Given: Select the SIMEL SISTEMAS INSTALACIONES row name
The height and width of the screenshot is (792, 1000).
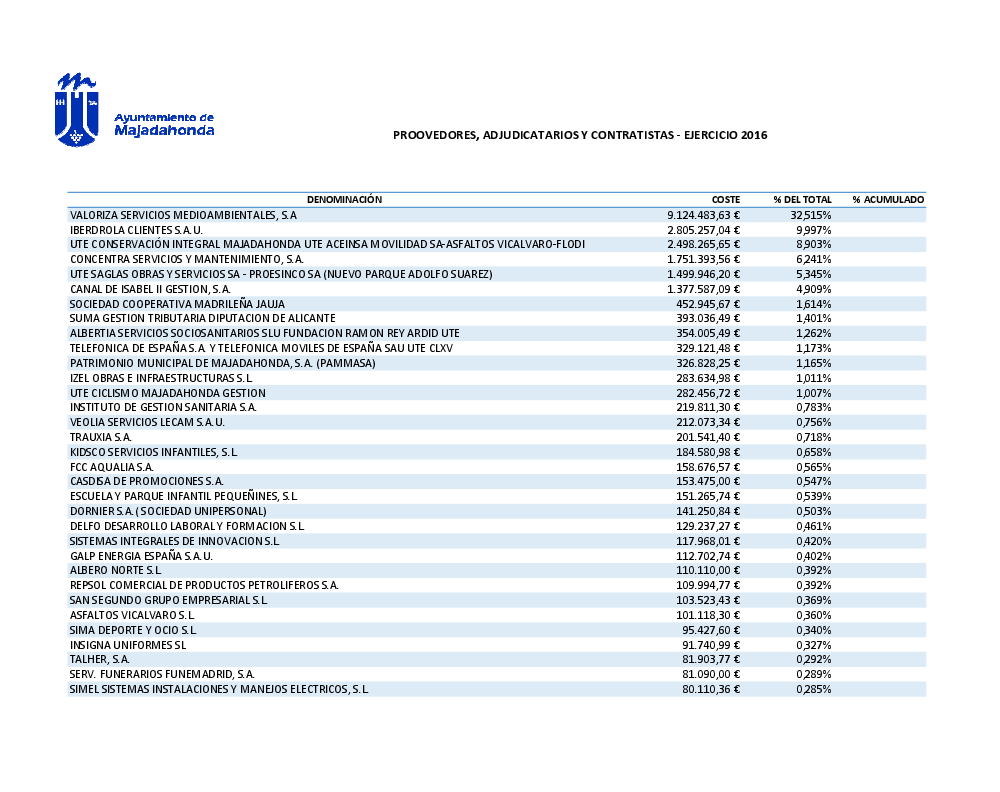Looking at the screenshot, I should tap(219, 689).
